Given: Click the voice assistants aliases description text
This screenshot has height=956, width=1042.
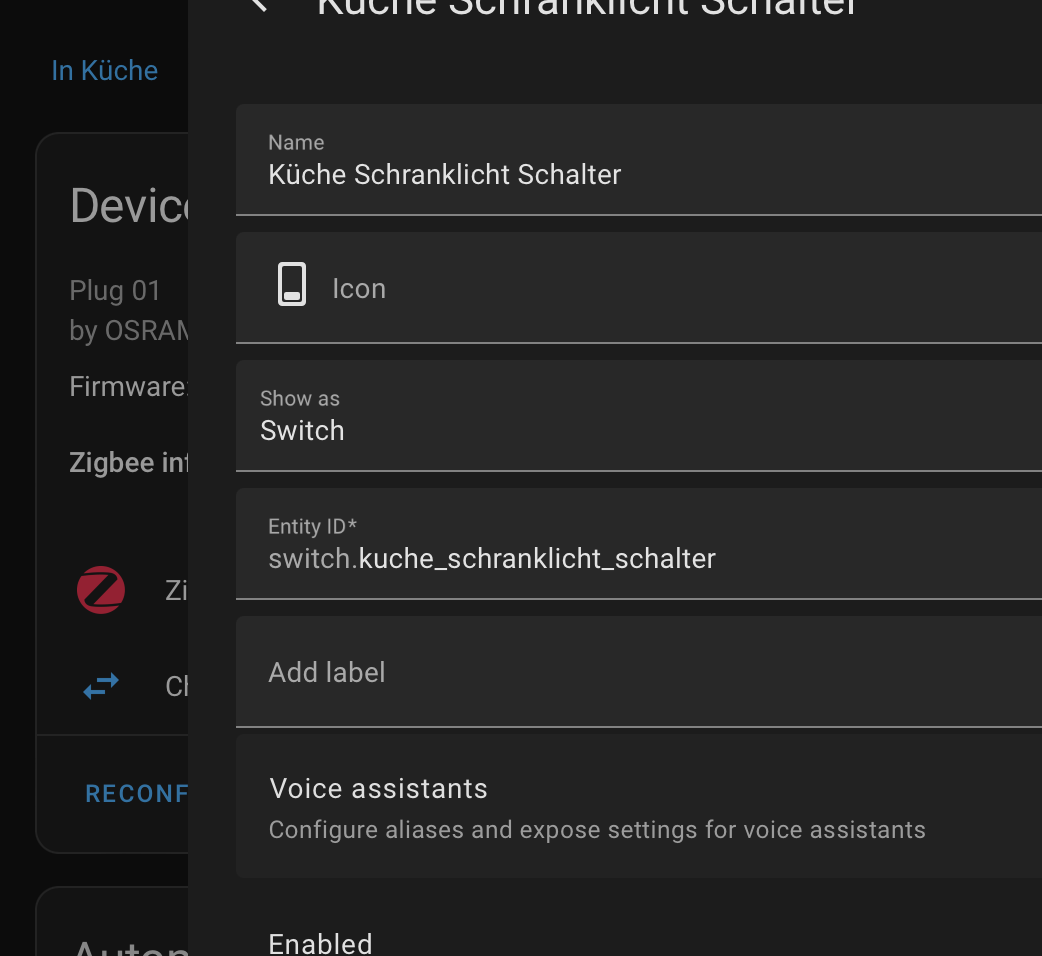Looking at the screenshot, I should (596, 829).
